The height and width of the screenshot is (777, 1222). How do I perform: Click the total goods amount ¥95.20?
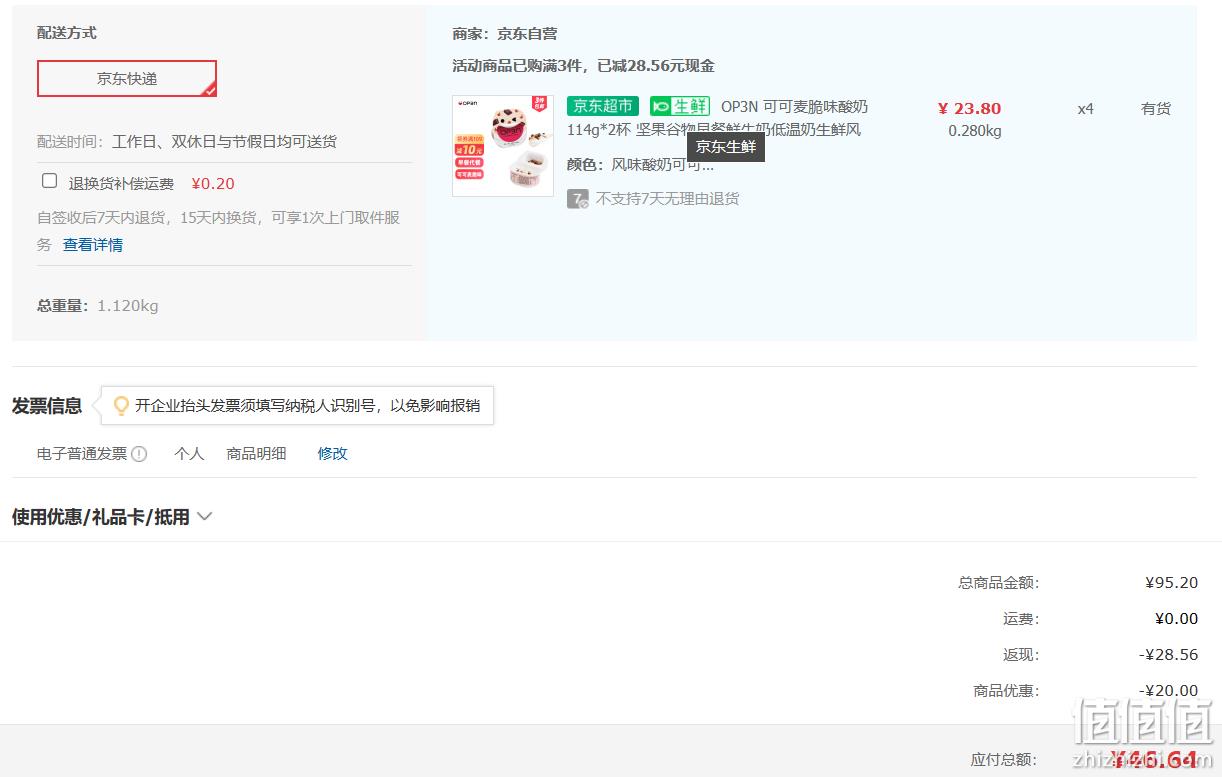[x=1171, y=583]
